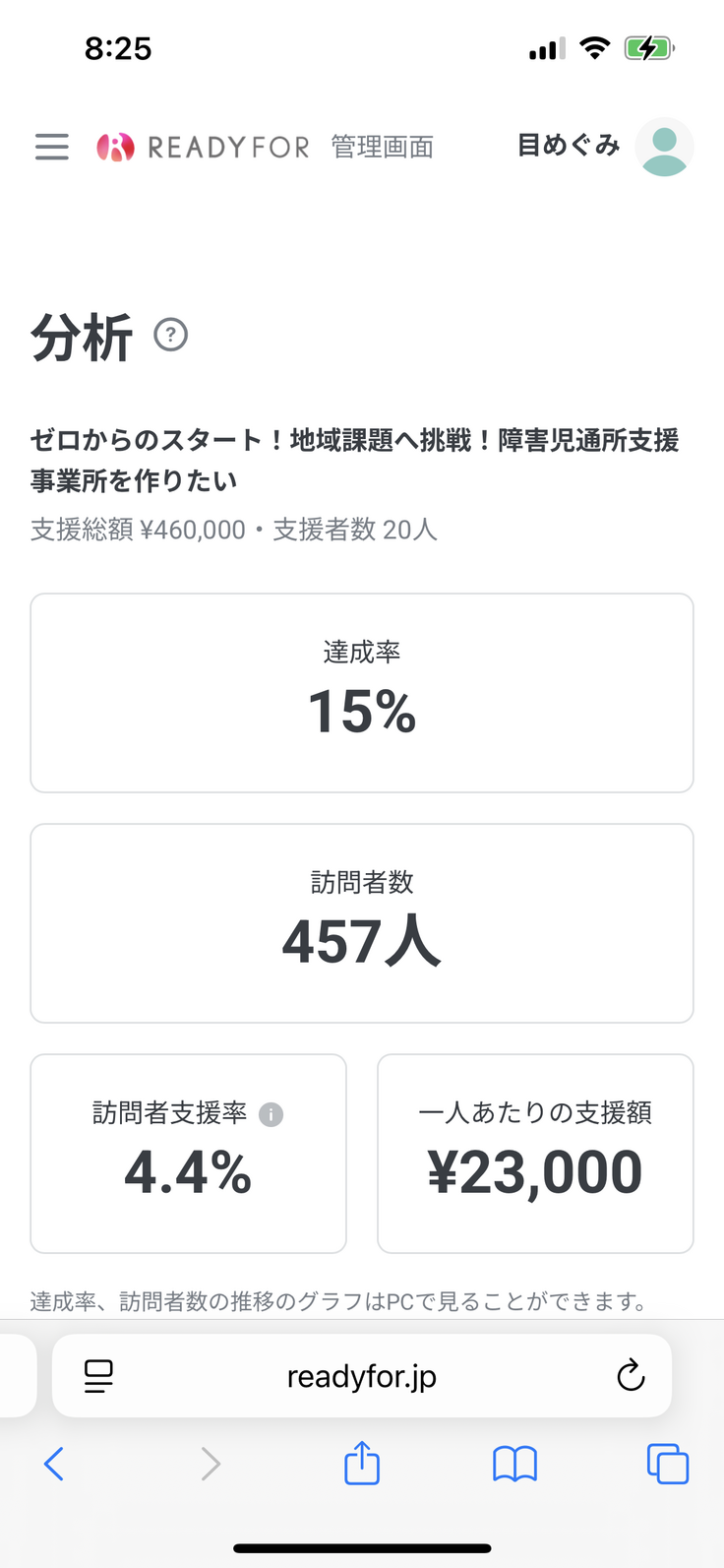Open the Safari share sheet
The image size is (724, 1568).
[362, 1463]
